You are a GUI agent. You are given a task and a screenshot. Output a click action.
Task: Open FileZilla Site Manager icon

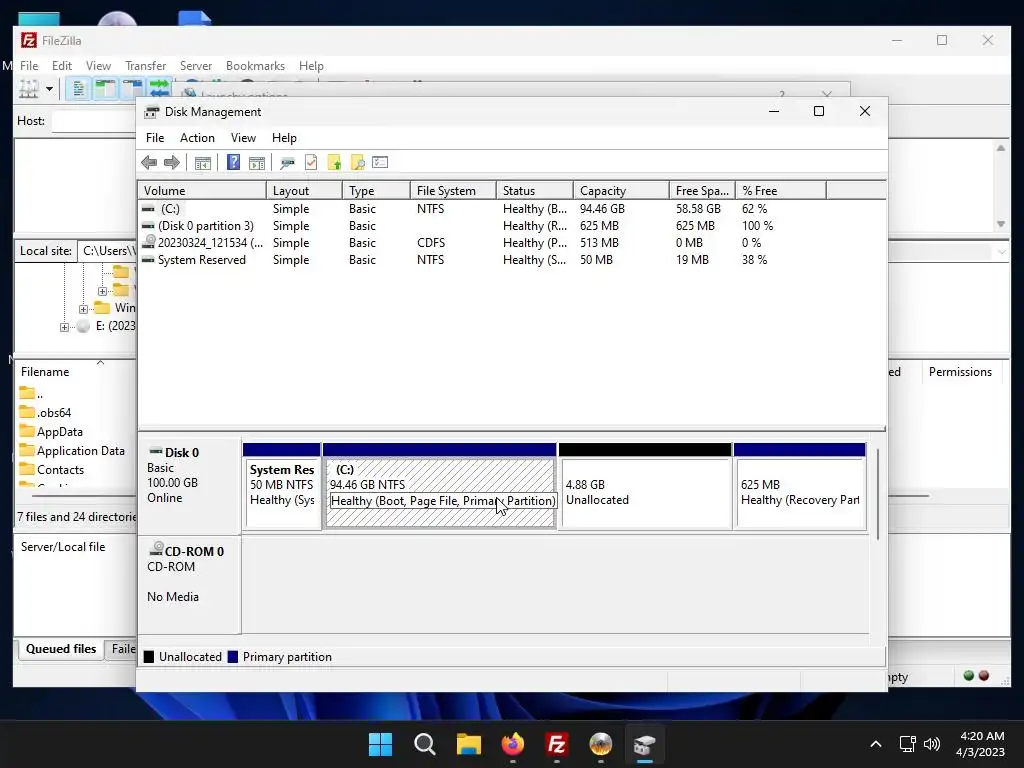[29, 88]
